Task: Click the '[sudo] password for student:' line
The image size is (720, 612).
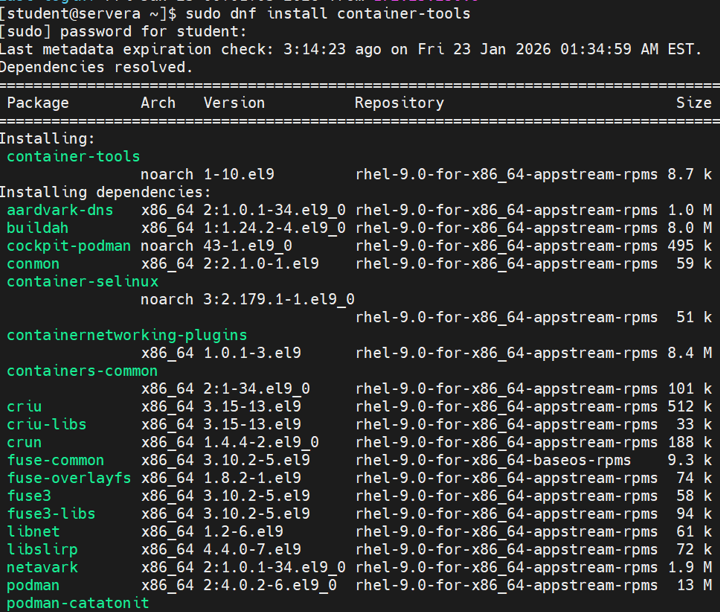Action: coord(123,32)
